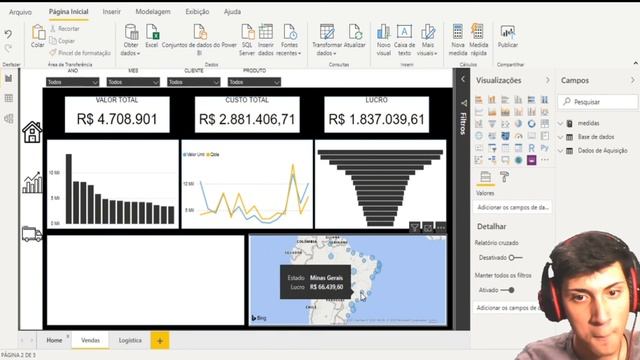Get more visuals via ellipsis icon
This screenshot has width=640, height=360.
point(544,160)
